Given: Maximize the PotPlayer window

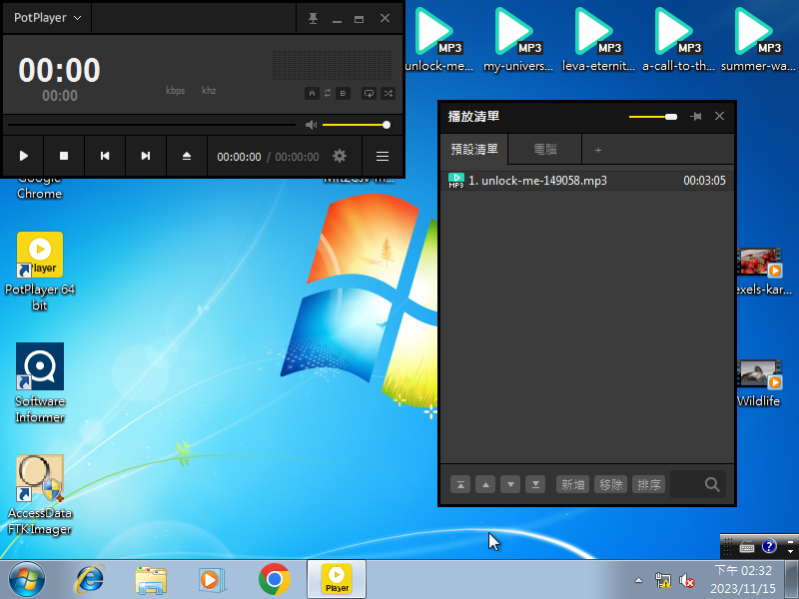Looking at the screenshot, I should 359,18.
